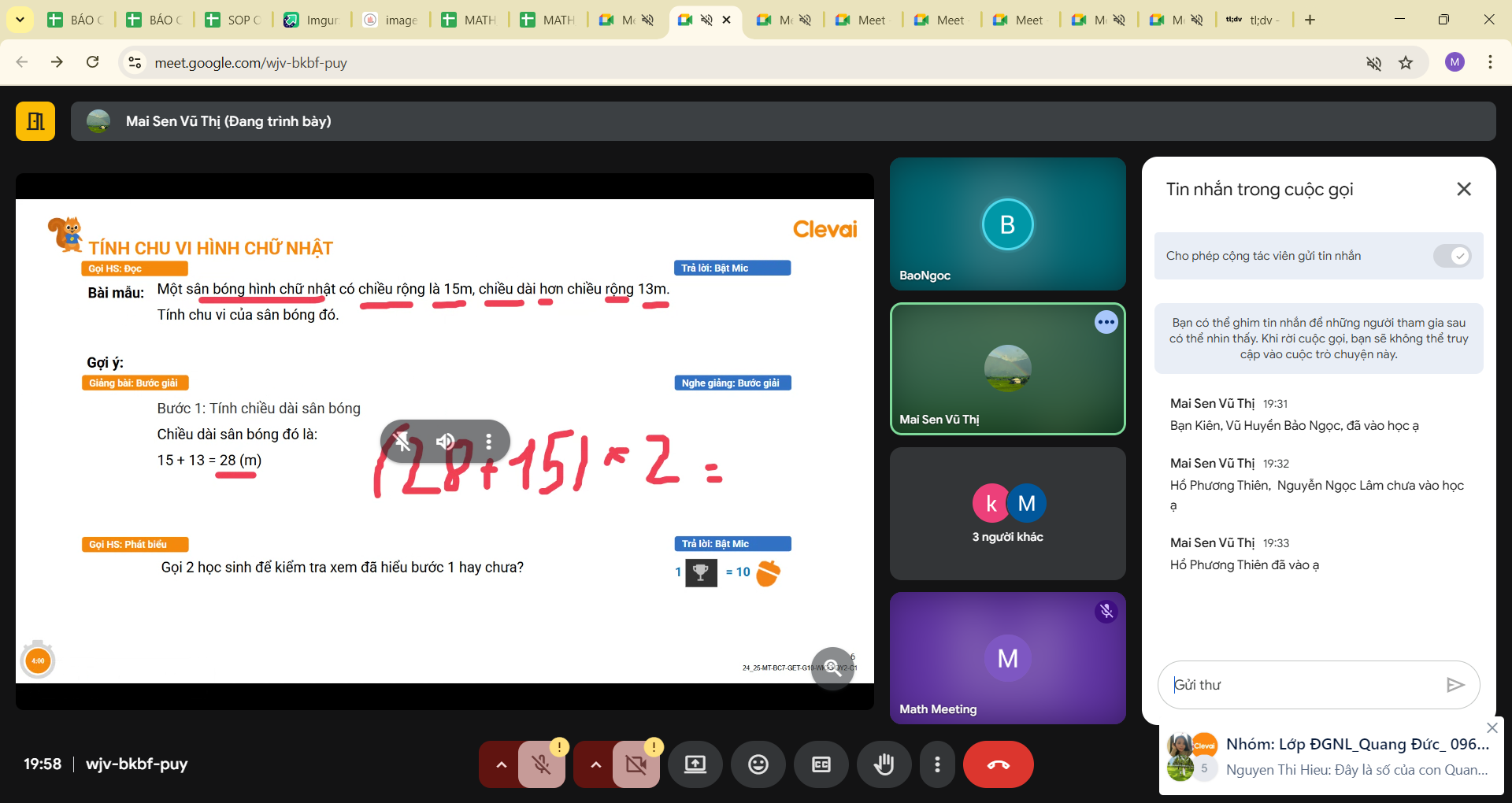Click the "Tin nhắn trong cuộc gọi" heading
The image size is (1512, 803).
[1260, 189]
